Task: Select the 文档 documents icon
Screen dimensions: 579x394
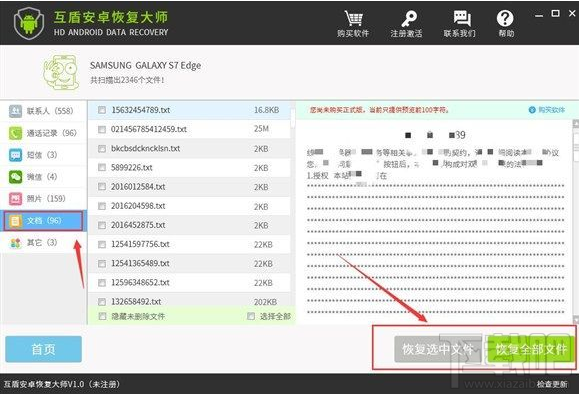Action: [x=16, y=221]
